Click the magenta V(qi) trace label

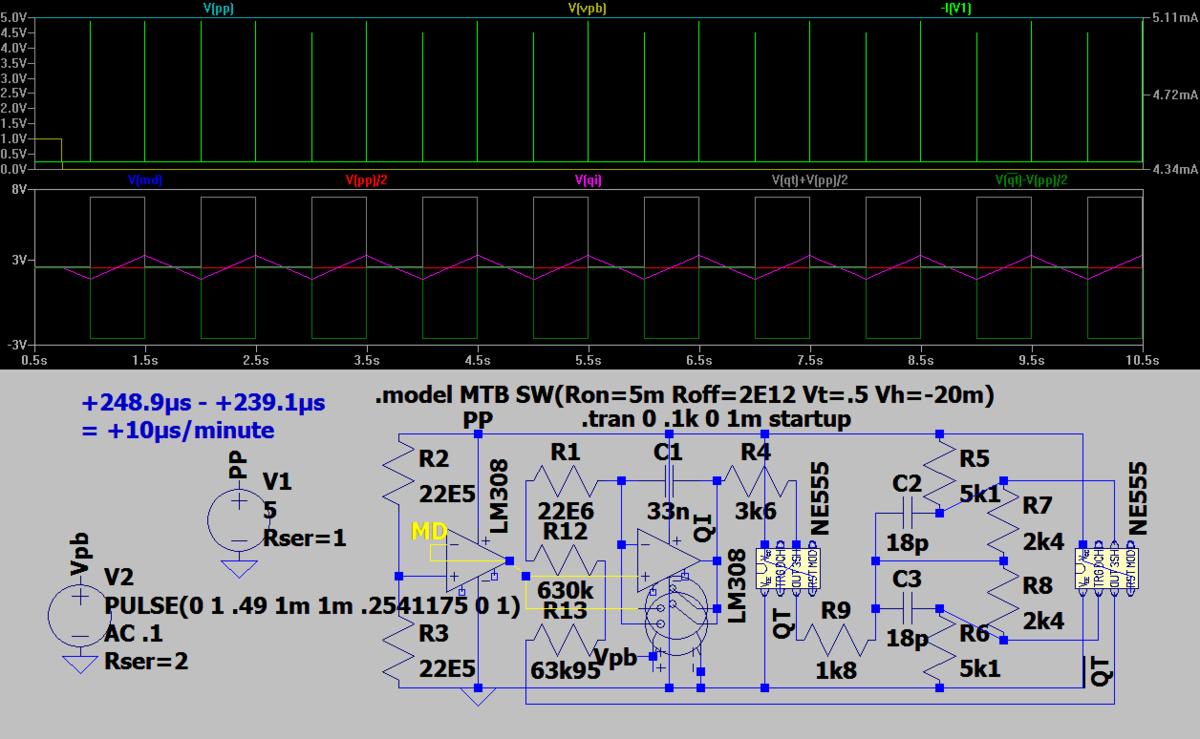pos(587,181)
